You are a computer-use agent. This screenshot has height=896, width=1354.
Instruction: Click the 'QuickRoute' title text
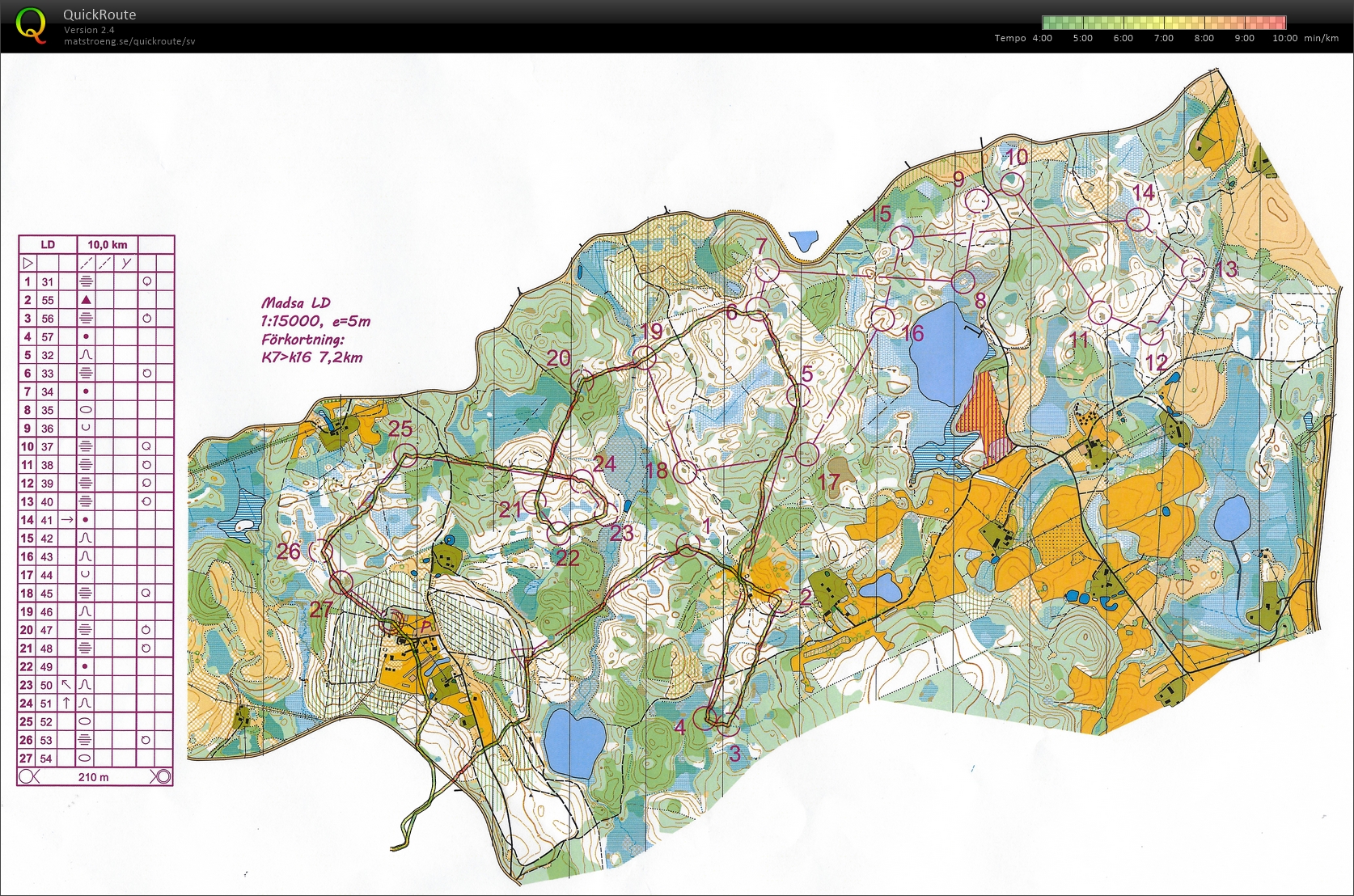pos(99,15)
